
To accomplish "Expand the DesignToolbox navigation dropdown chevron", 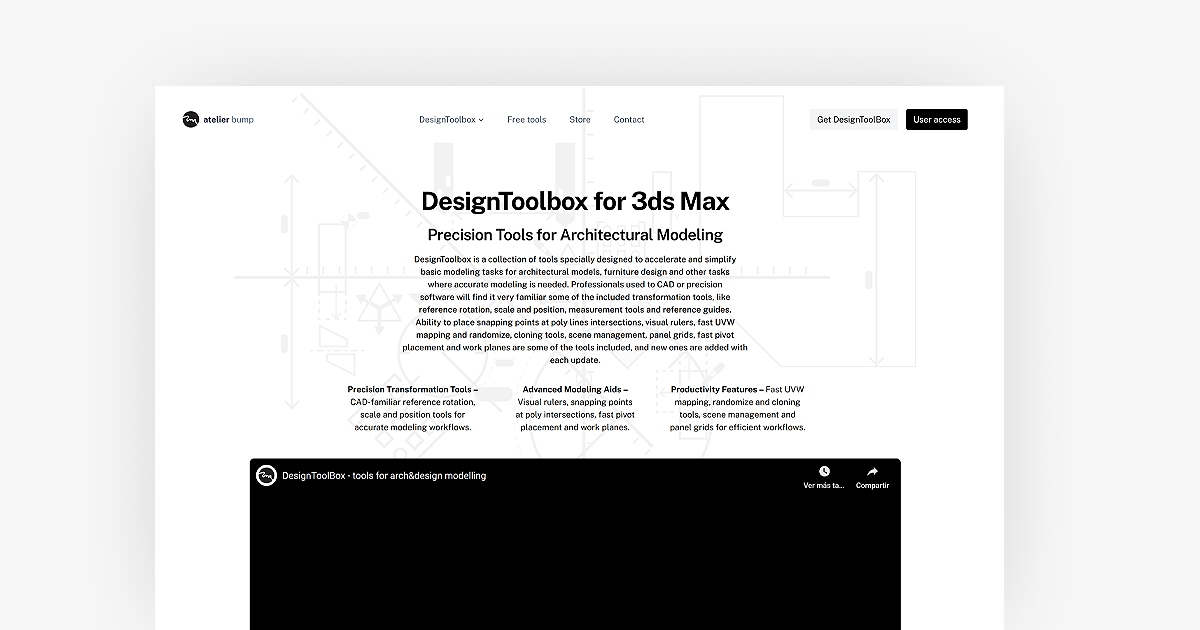I will pyautogui.click(x=480, y=119).
